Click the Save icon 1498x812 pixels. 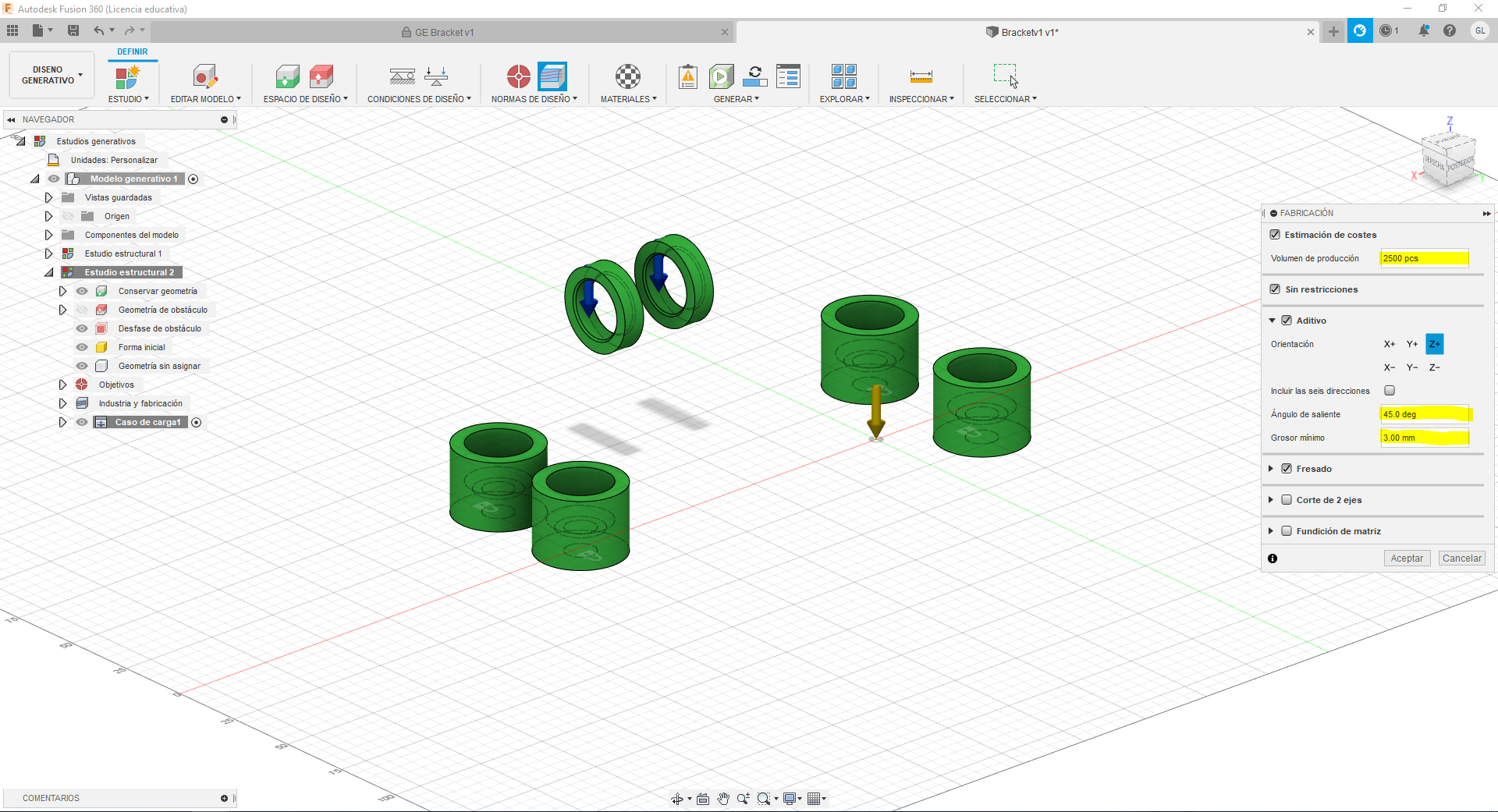pos(73,30)
